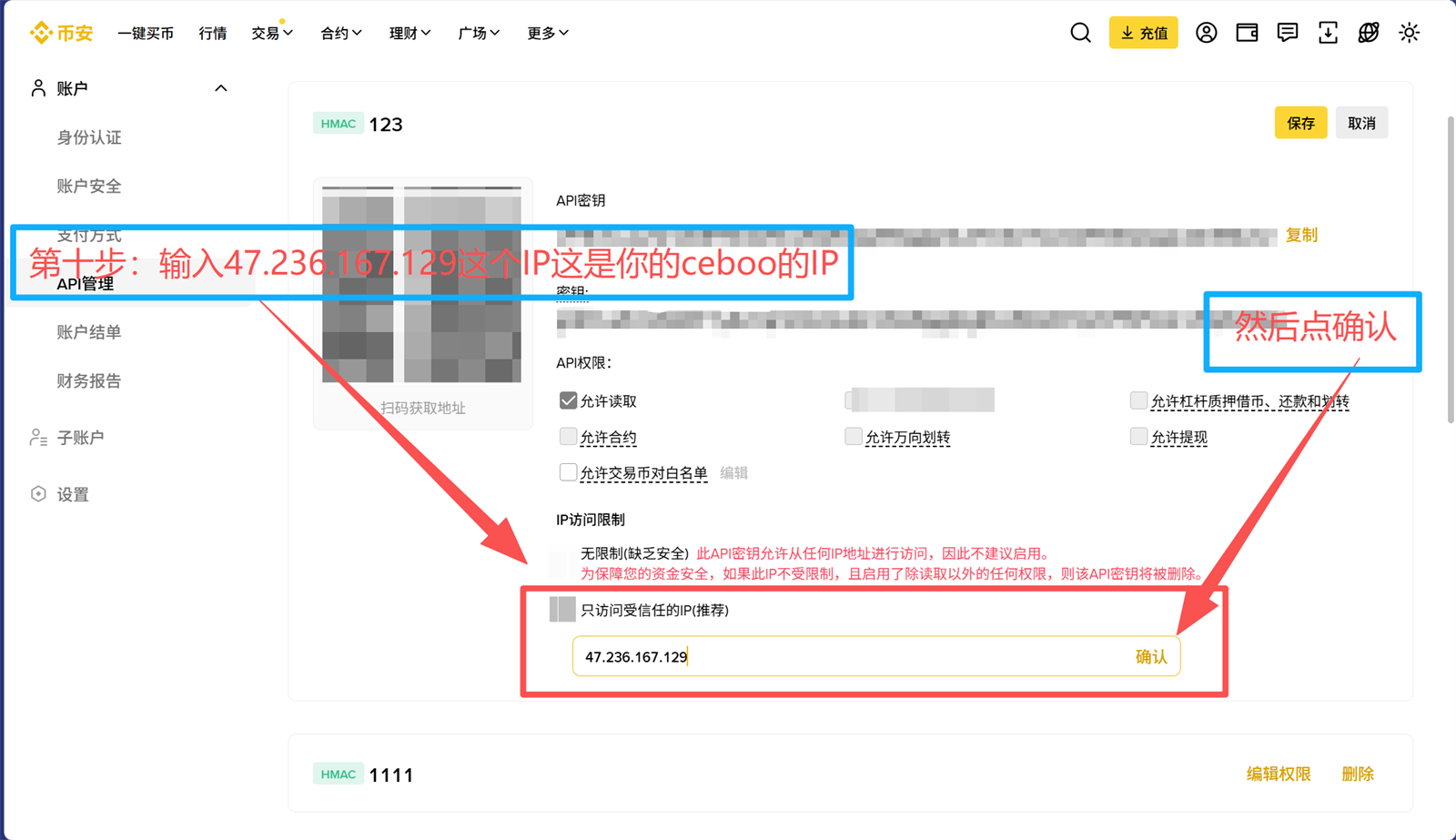The width and height of the screenshot is (1456, 840).
Task: Open 子账户 in sidebar
Action: coord(80,438)
